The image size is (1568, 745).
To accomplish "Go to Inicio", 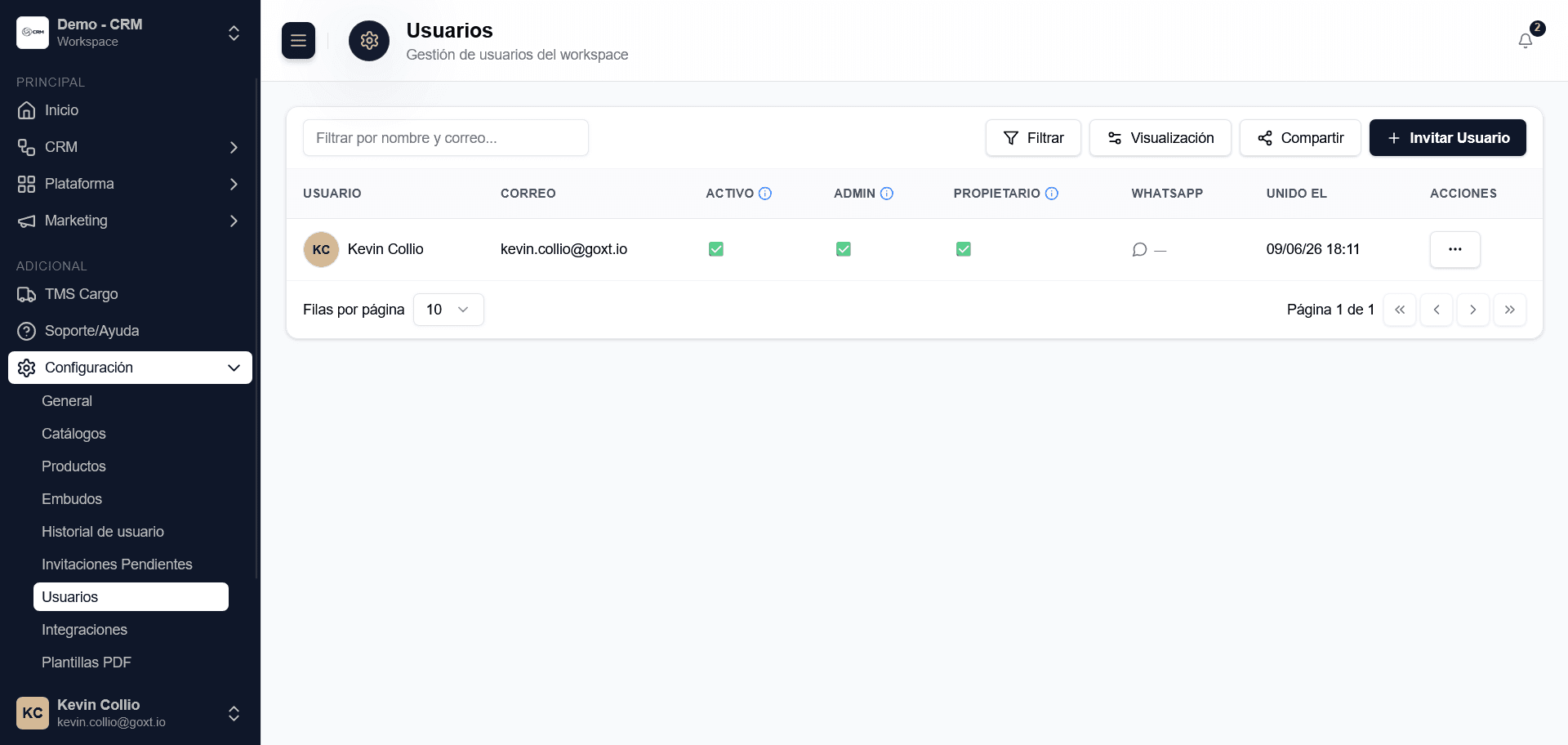I will [x=131, y=110].
